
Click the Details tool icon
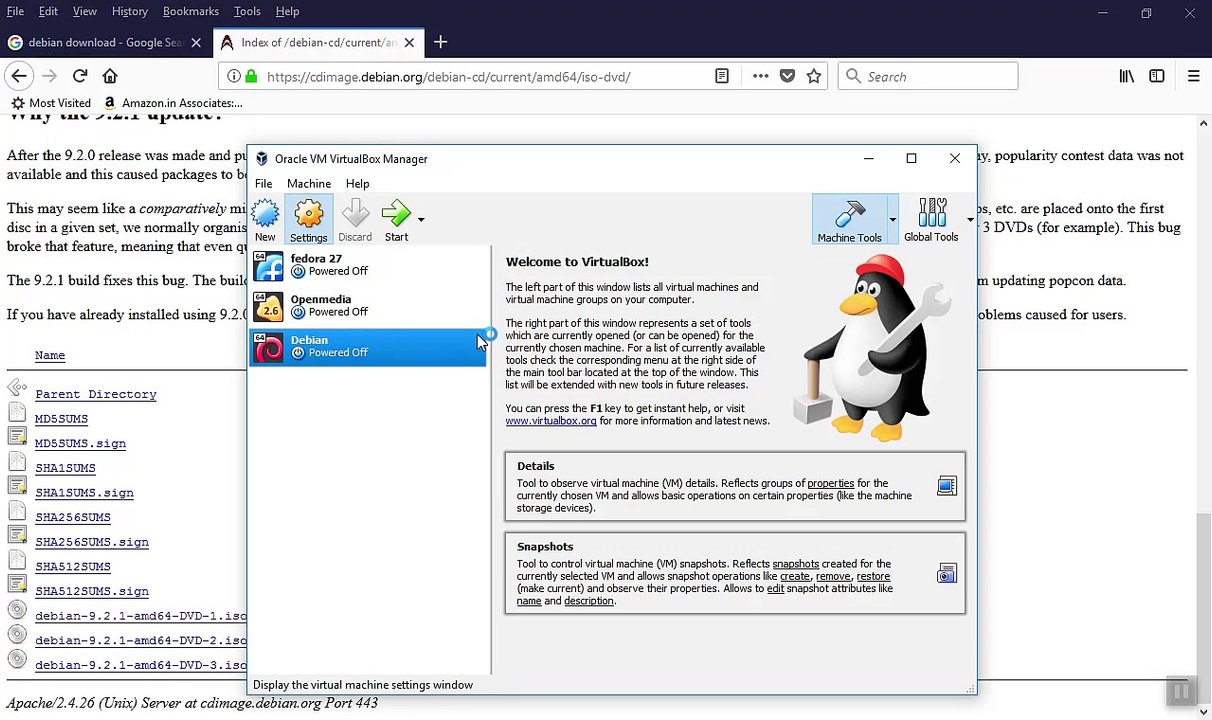tap(946, 486)
